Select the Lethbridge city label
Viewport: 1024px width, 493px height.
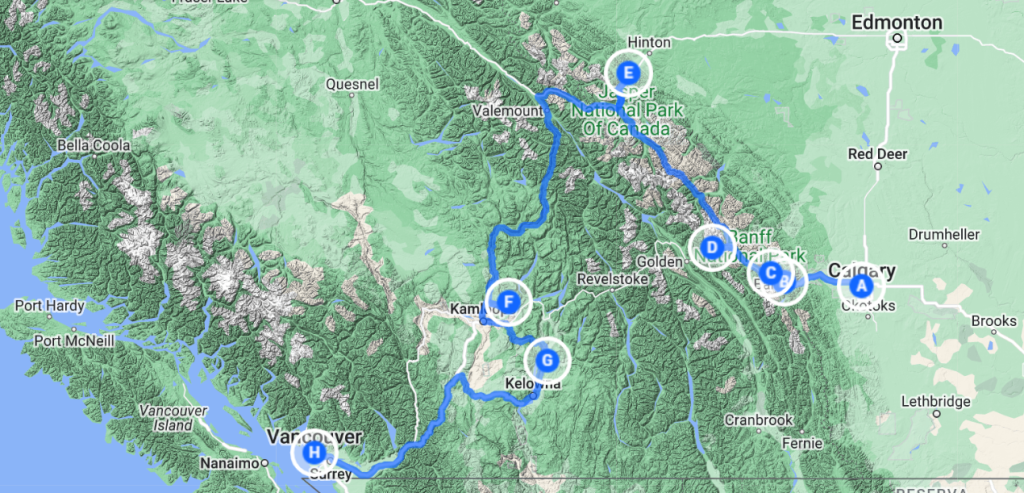(936, 402)
